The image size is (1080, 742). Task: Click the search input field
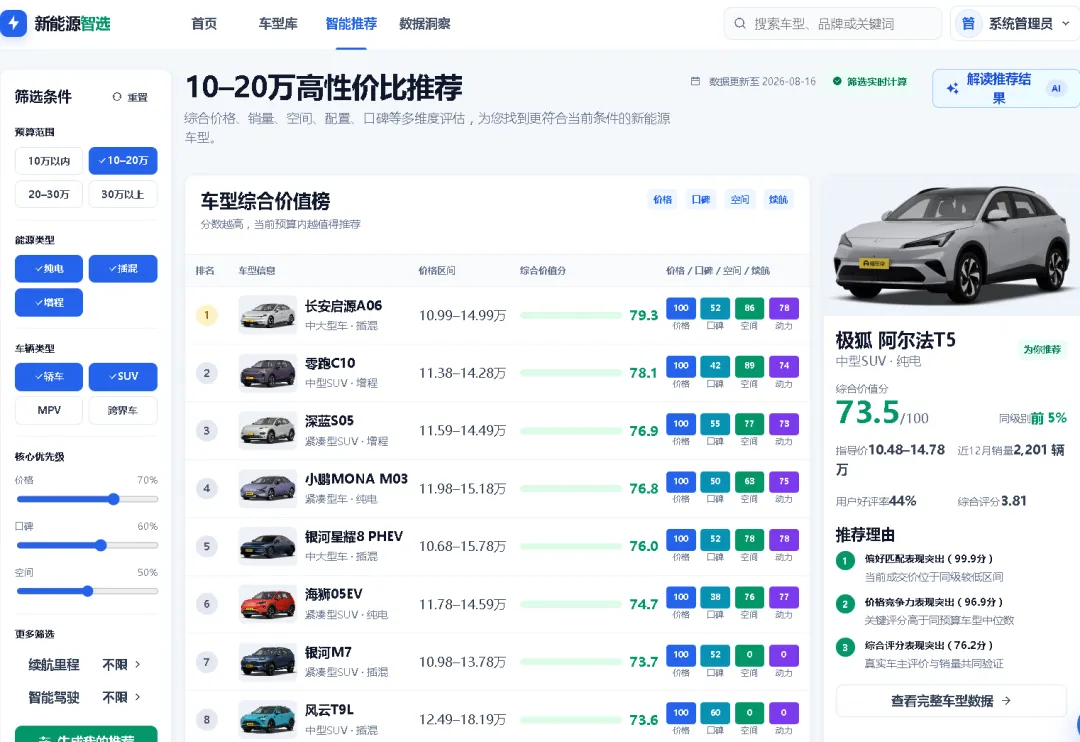(833, 23)
